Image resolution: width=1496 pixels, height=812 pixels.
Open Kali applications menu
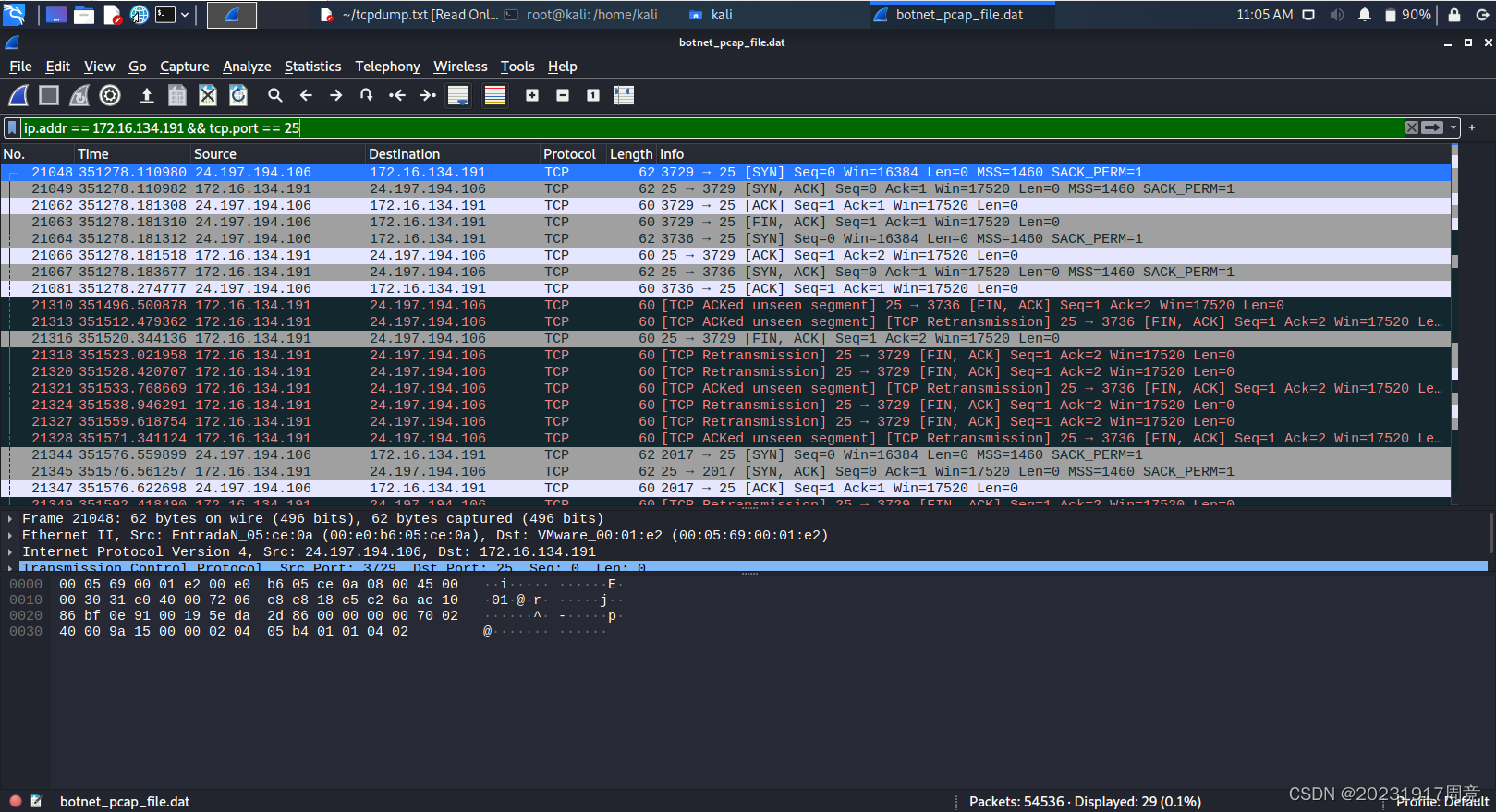pos(14,14)
